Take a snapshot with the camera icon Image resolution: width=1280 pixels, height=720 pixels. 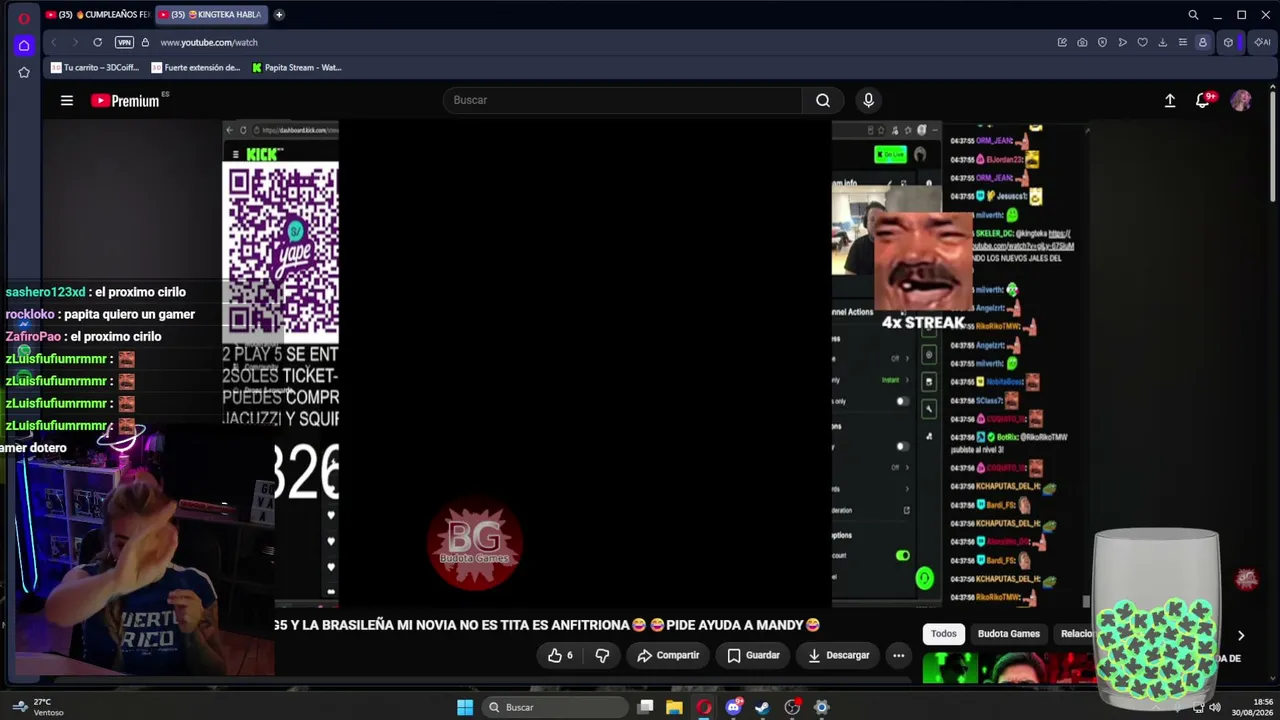[1082, 42]
